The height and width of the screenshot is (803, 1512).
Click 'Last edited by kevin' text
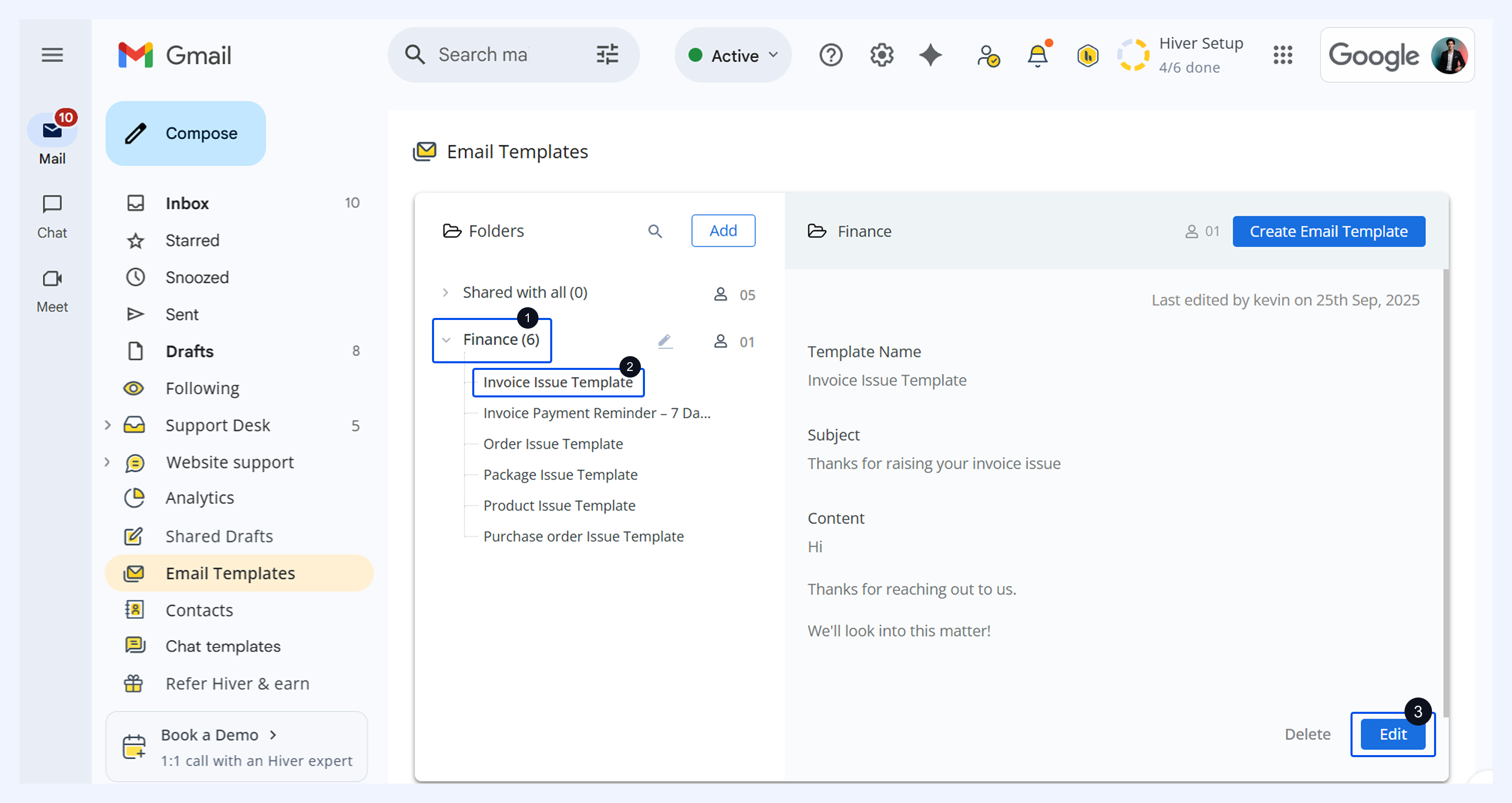tap(1285, 300)
